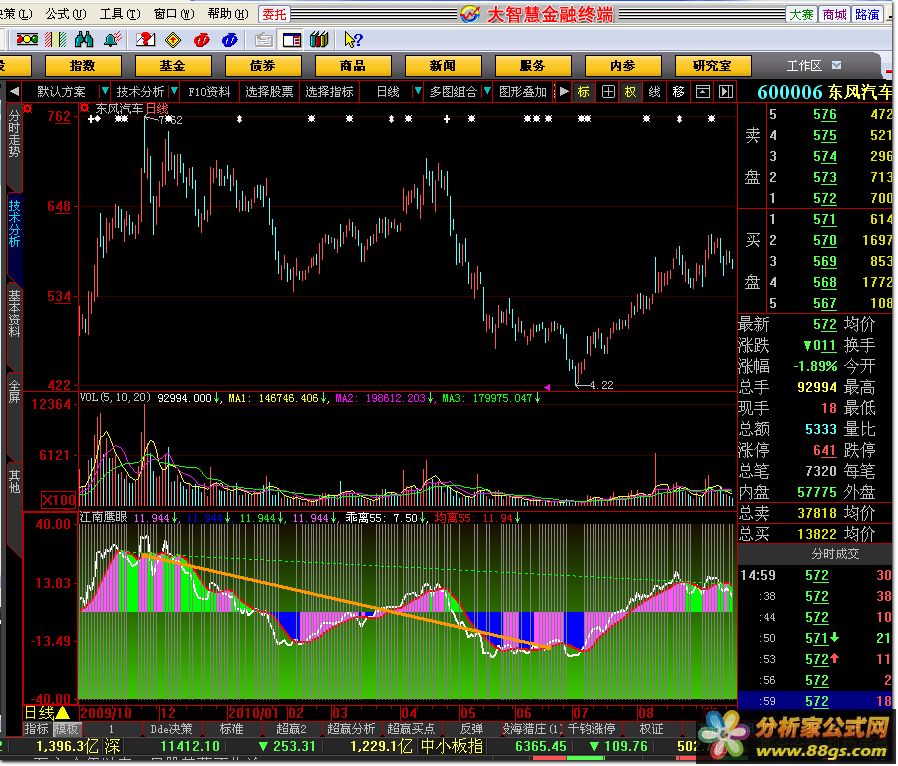Click the 研究室 category button

(713, 66)
